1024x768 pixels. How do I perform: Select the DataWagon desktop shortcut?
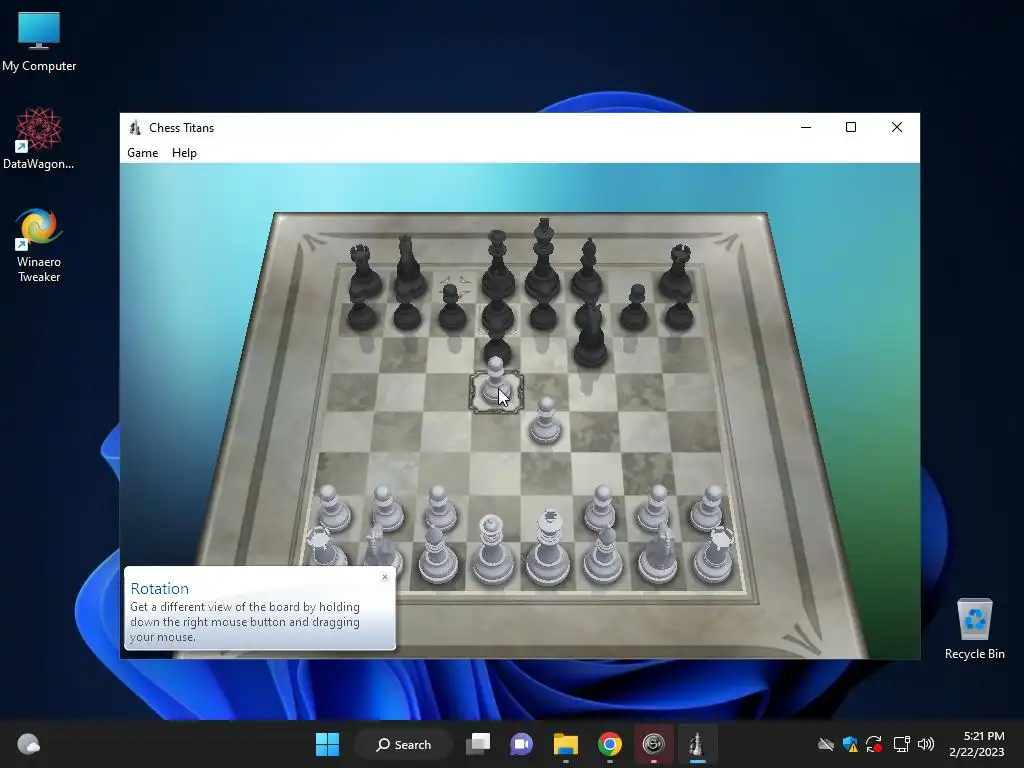click(39, 138)
